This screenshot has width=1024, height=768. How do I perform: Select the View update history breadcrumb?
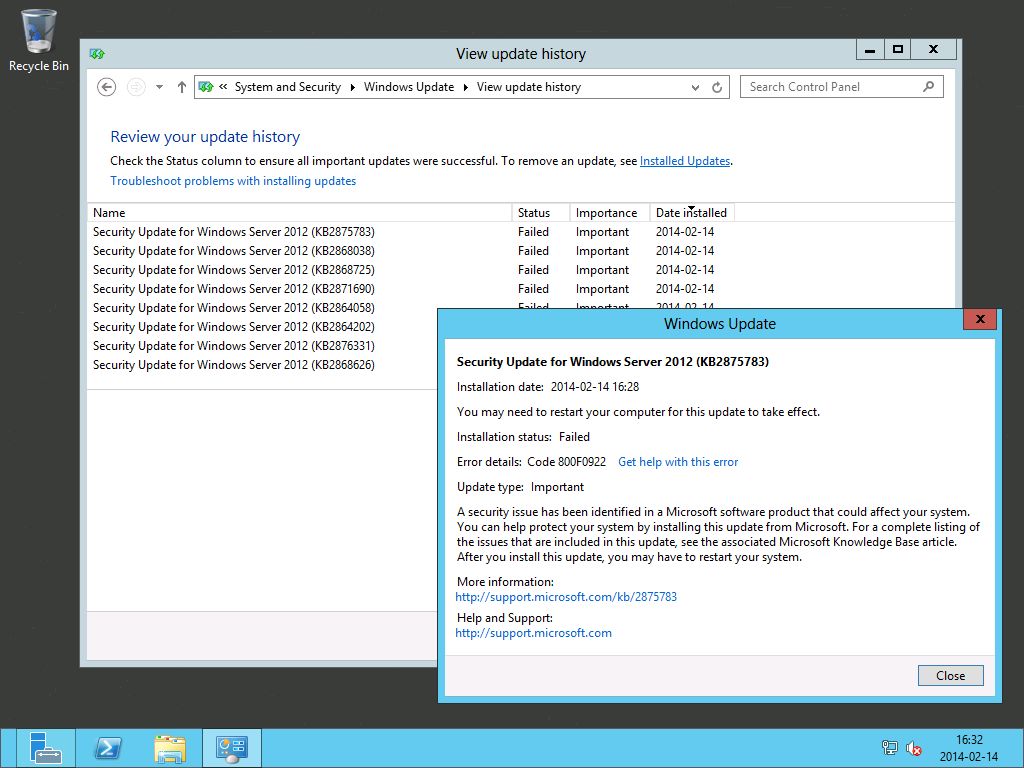529,87
